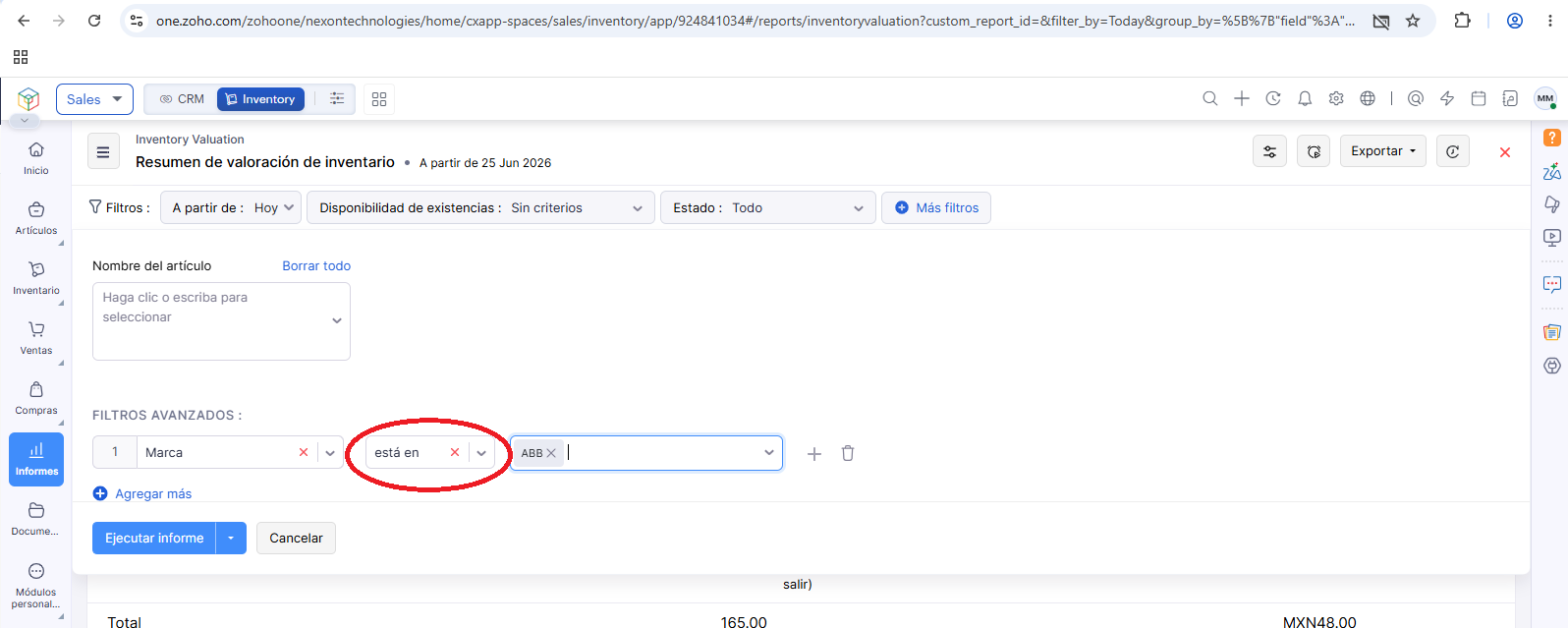Open Ejecutar informe split arrow
1568x628 pixels.
(231, 538)
